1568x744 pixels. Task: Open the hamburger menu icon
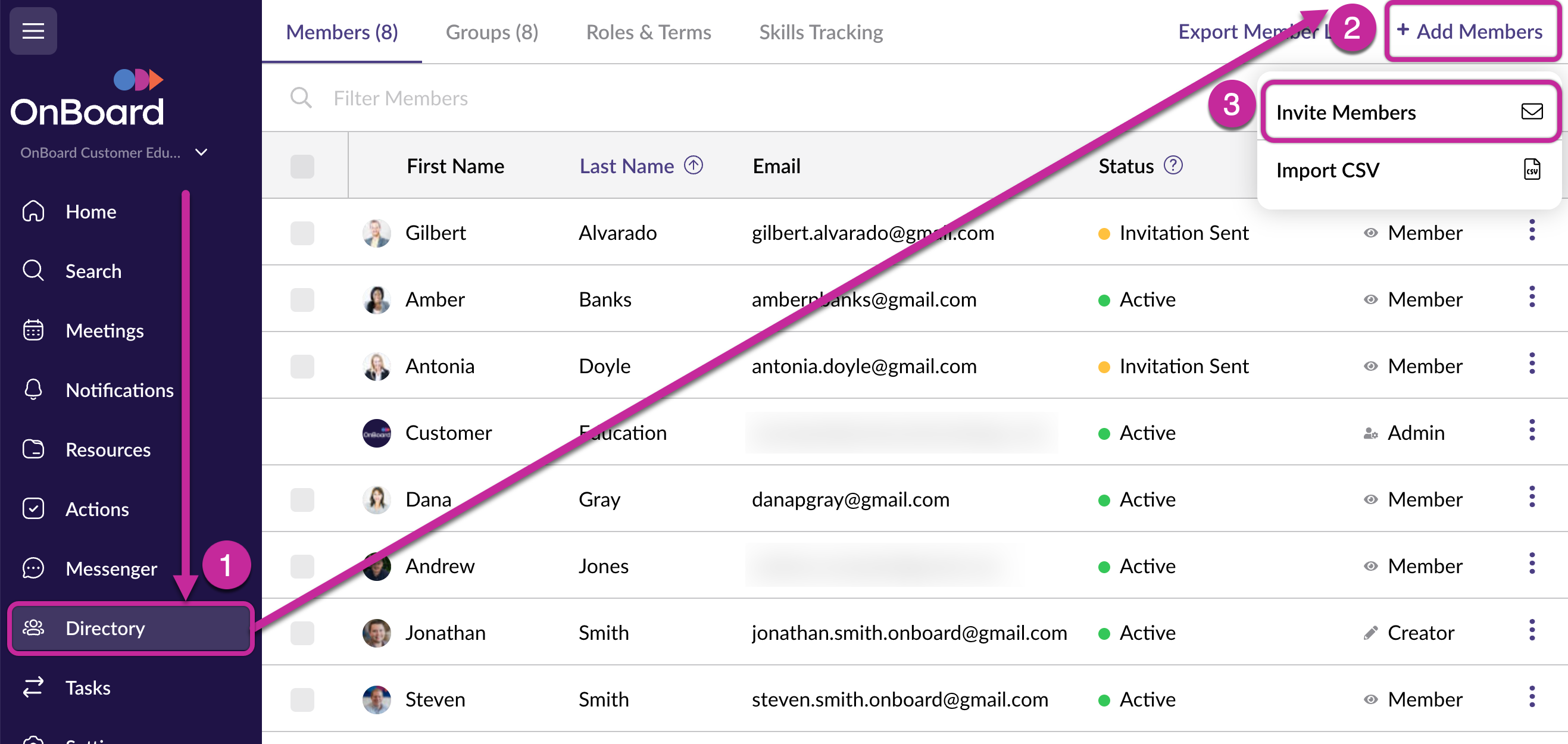33,30
